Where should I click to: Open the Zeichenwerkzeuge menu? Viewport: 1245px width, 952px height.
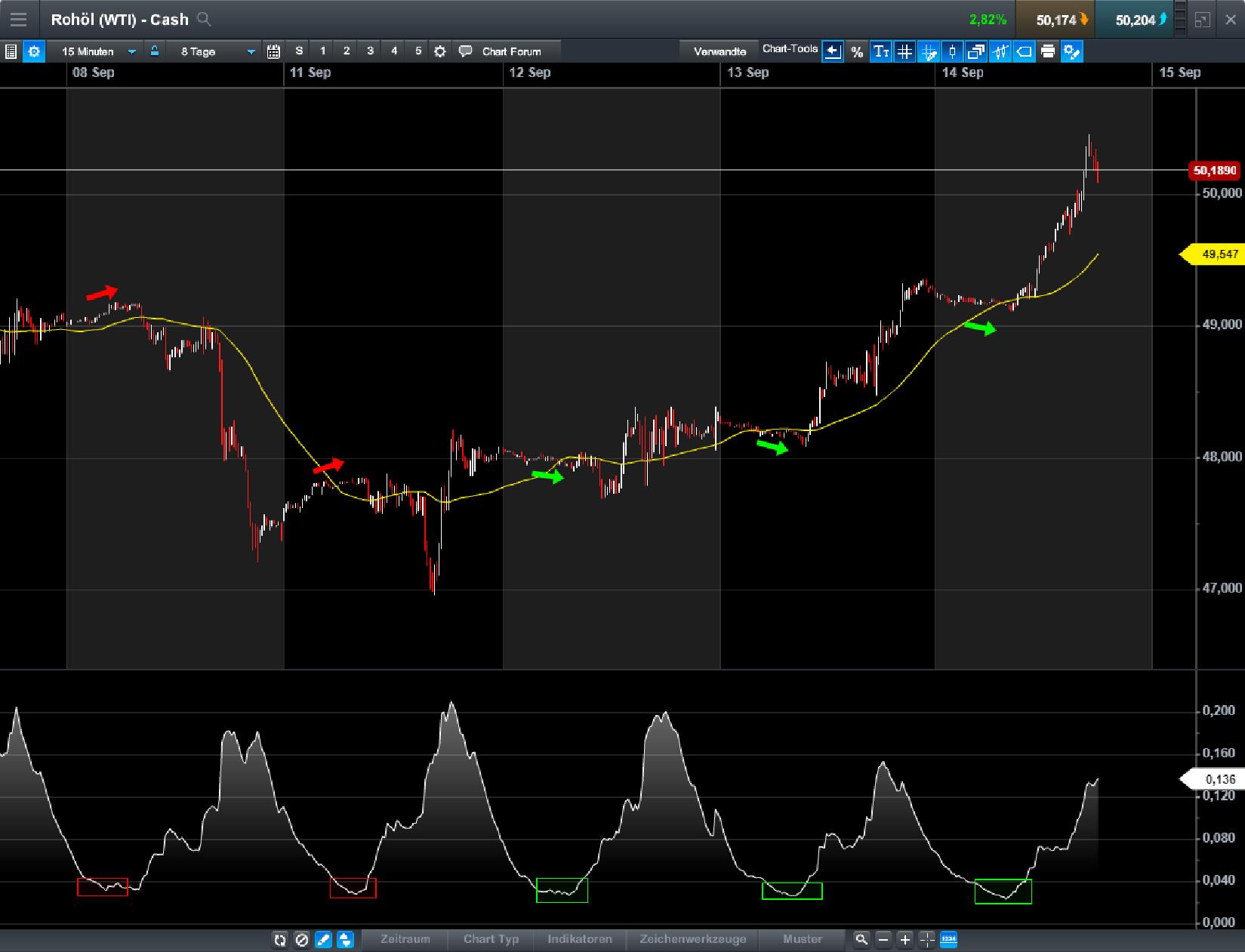pos(692,940)
